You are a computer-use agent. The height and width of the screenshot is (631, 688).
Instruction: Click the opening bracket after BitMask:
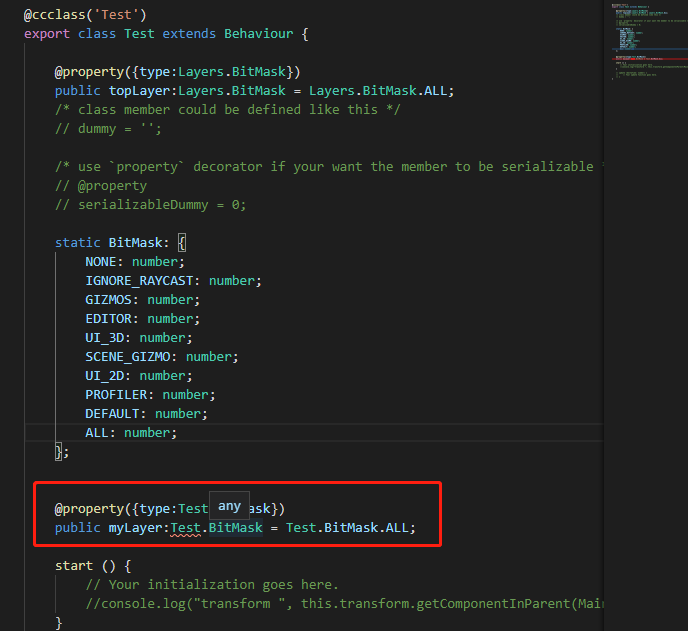[182, 243]
